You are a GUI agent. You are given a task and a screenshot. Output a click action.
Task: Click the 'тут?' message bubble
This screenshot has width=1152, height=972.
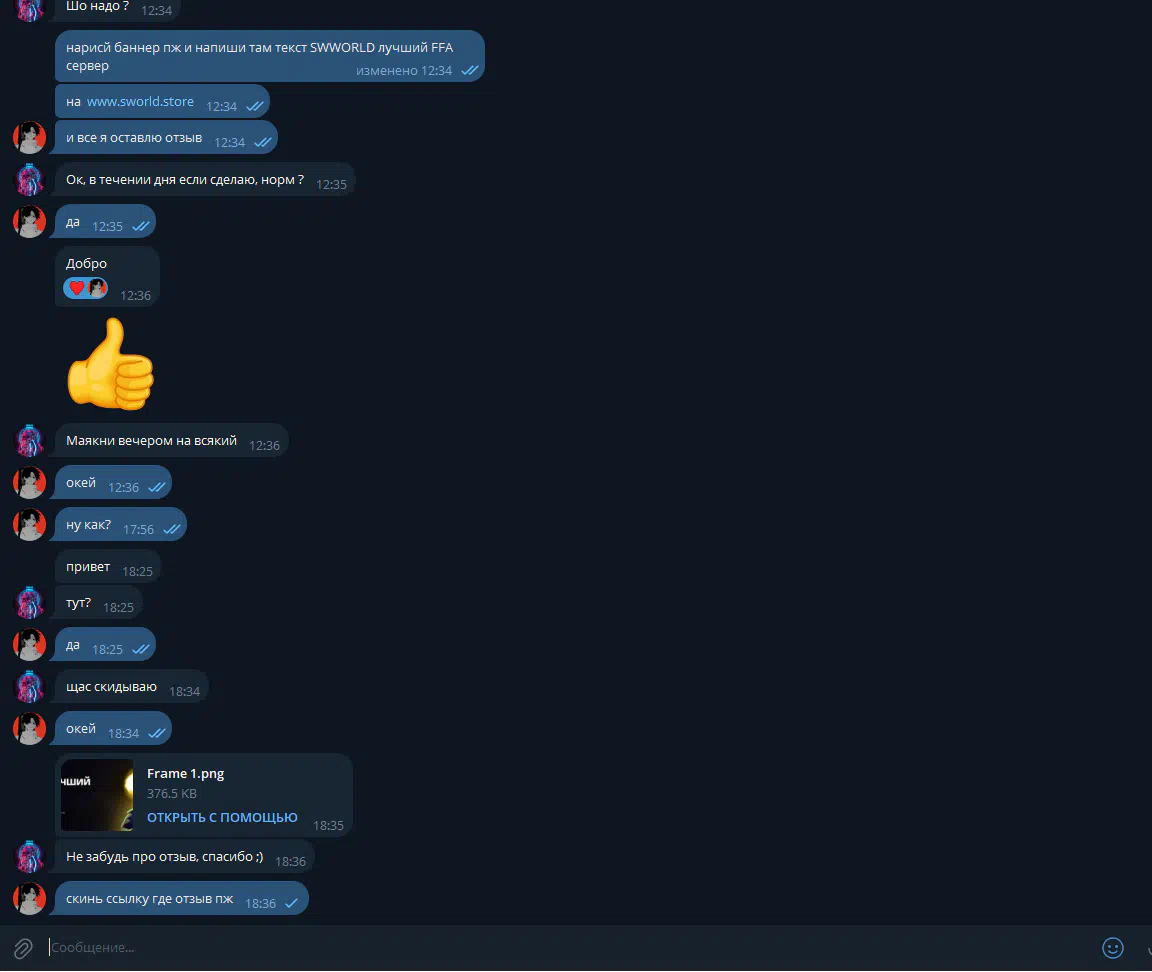tap(98, 603)
